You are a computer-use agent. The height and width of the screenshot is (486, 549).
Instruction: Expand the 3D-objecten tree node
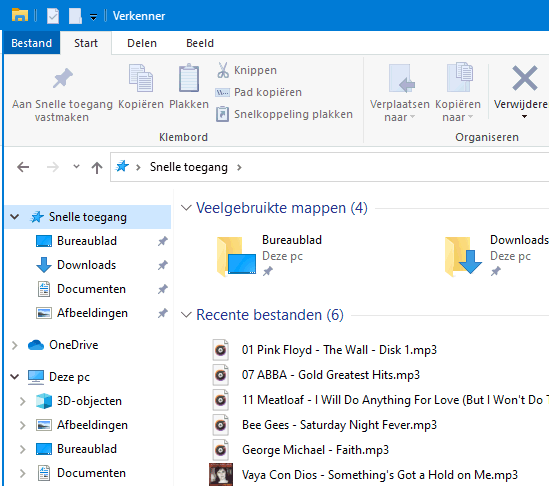point(22,401)
